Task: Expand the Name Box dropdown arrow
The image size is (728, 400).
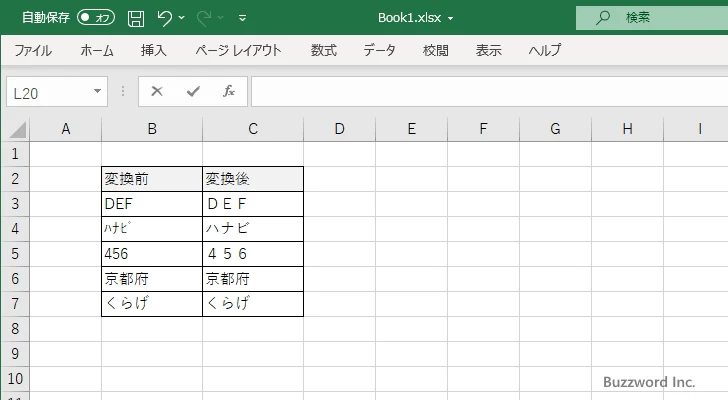Action: (98, 91)
